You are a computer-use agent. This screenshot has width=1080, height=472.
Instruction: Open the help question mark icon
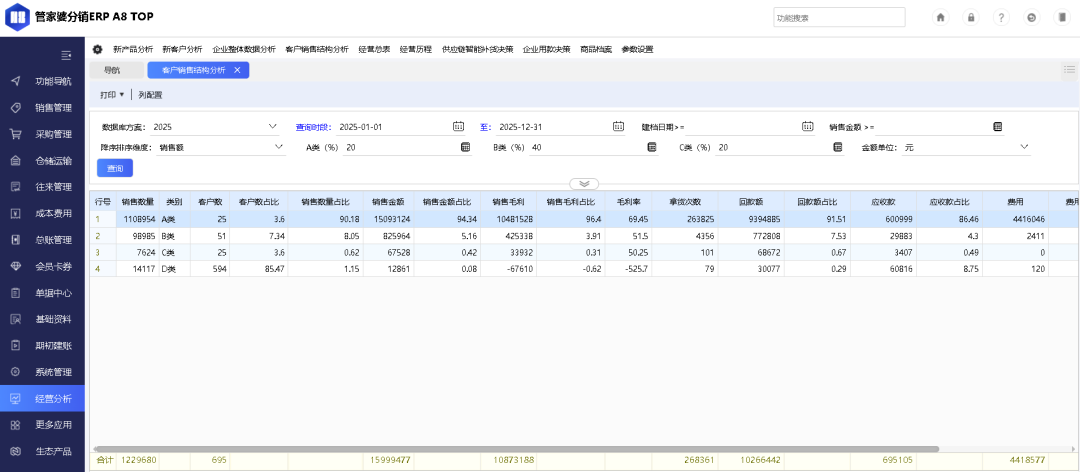point(1001,18)
